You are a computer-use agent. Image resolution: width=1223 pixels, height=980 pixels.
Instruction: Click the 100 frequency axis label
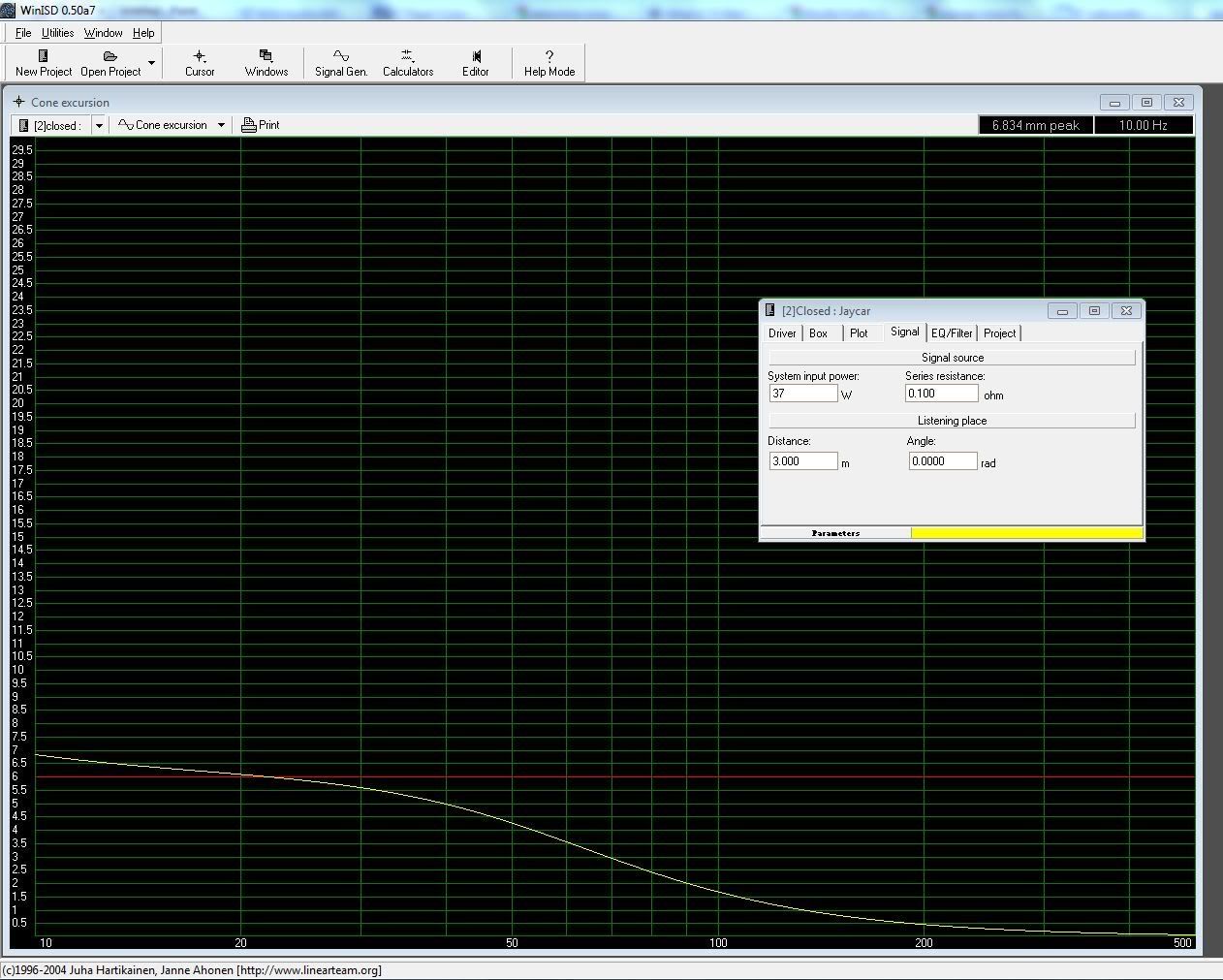[718, 943]
